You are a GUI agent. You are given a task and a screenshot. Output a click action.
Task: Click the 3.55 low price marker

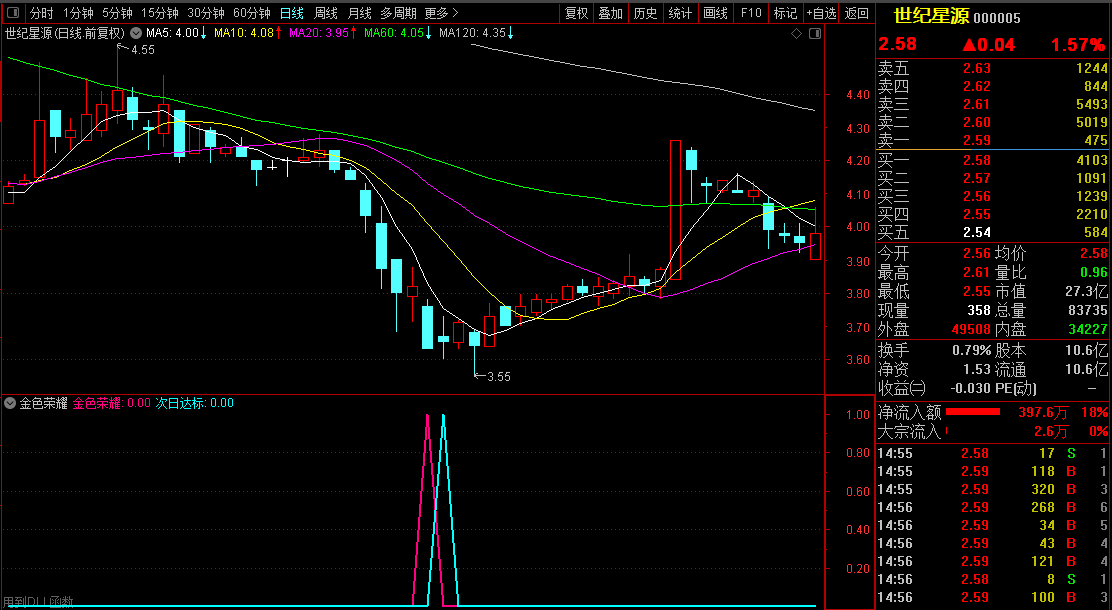coord(499,377)
